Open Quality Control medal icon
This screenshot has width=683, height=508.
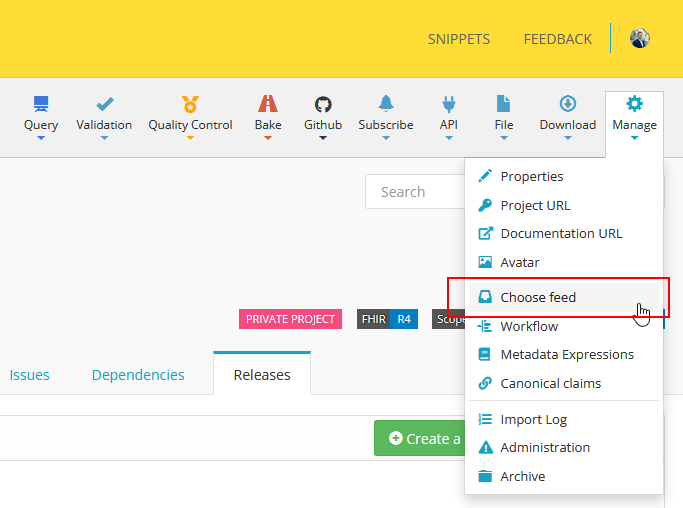[190, 104]
